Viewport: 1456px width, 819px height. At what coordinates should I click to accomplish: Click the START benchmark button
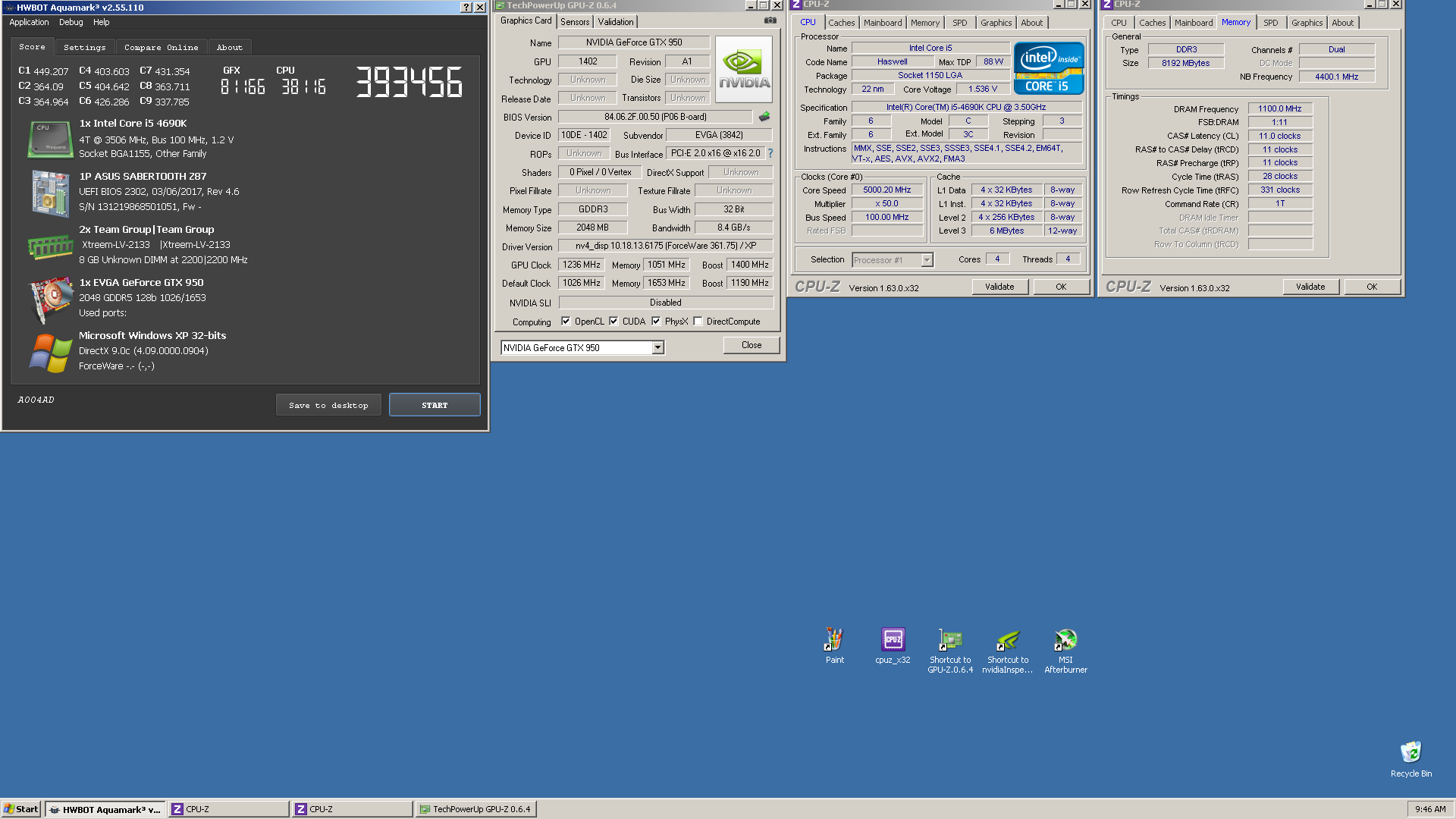coord(435,405)
